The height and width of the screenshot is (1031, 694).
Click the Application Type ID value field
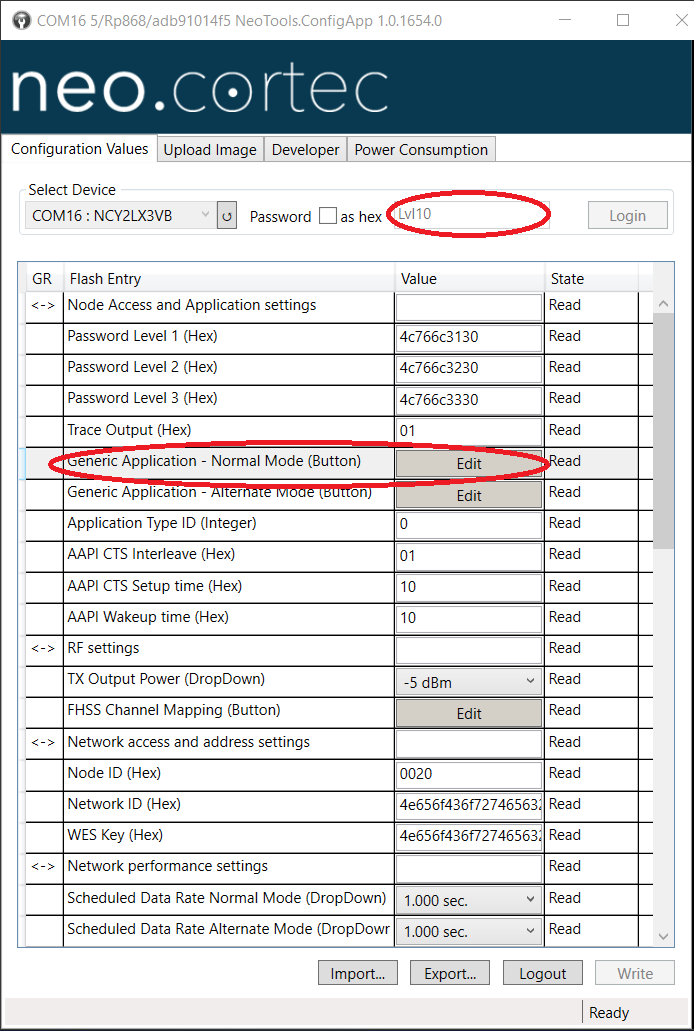point(468,524)
